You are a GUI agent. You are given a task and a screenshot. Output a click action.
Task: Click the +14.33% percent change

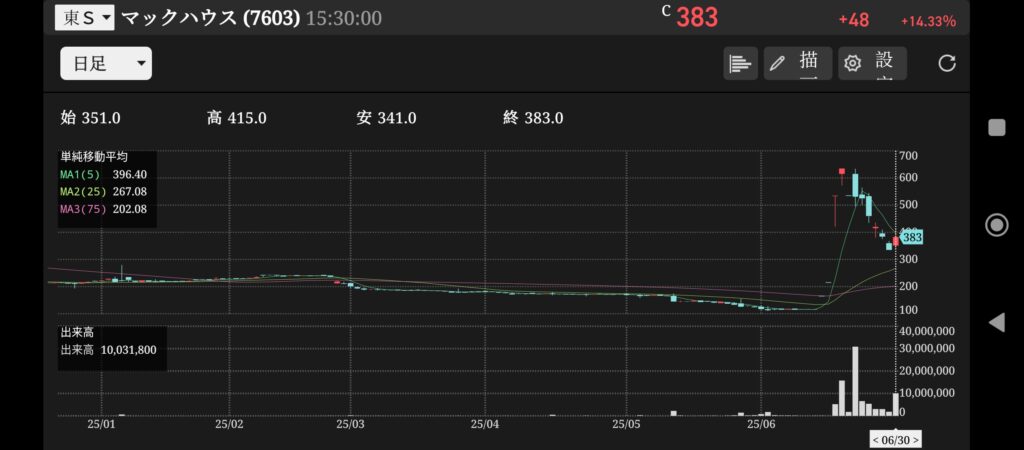pyautogui.click(x=928, y=22)
